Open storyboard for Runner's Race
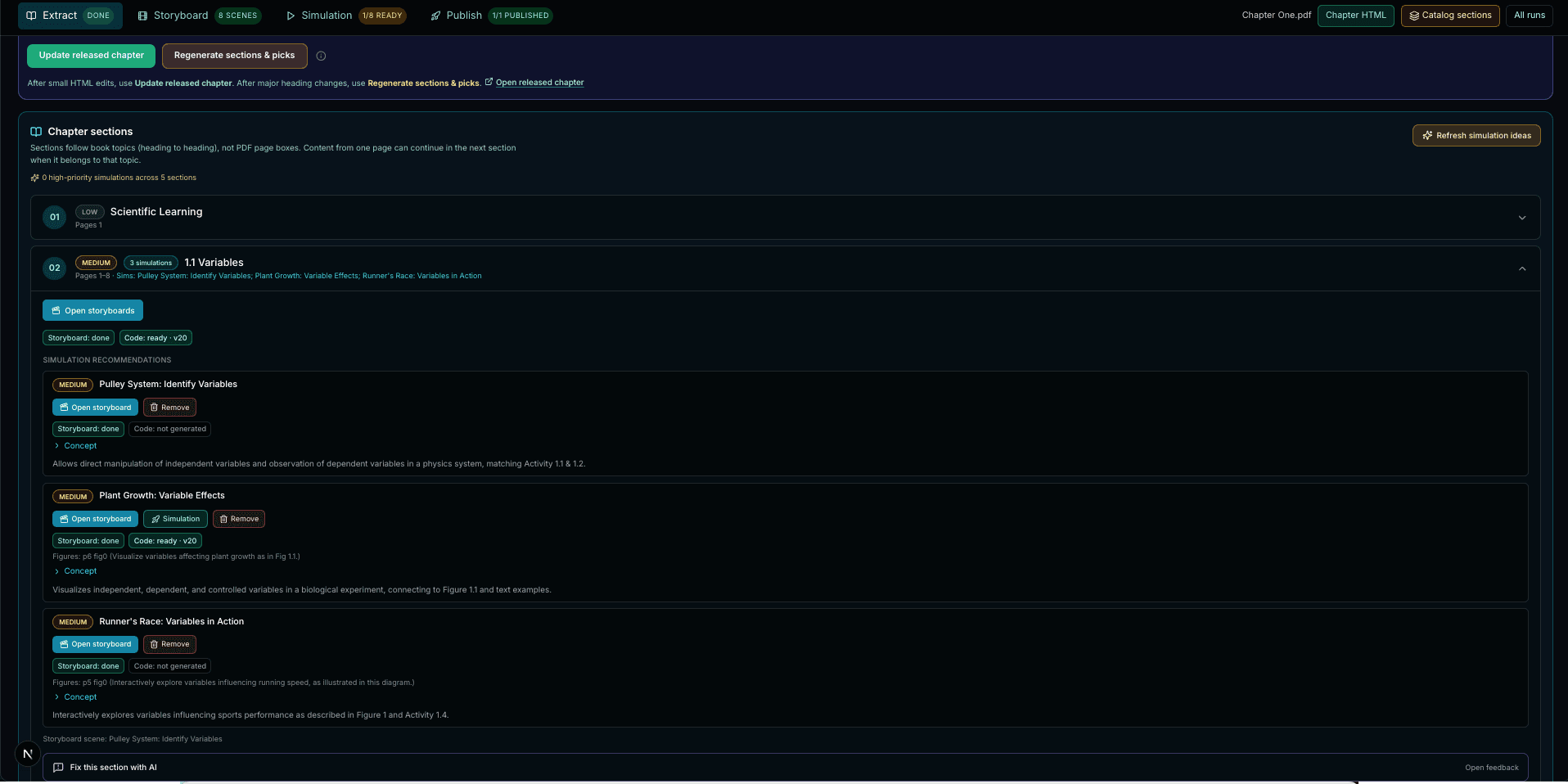The image size is (1568, 784). point(95,644)
